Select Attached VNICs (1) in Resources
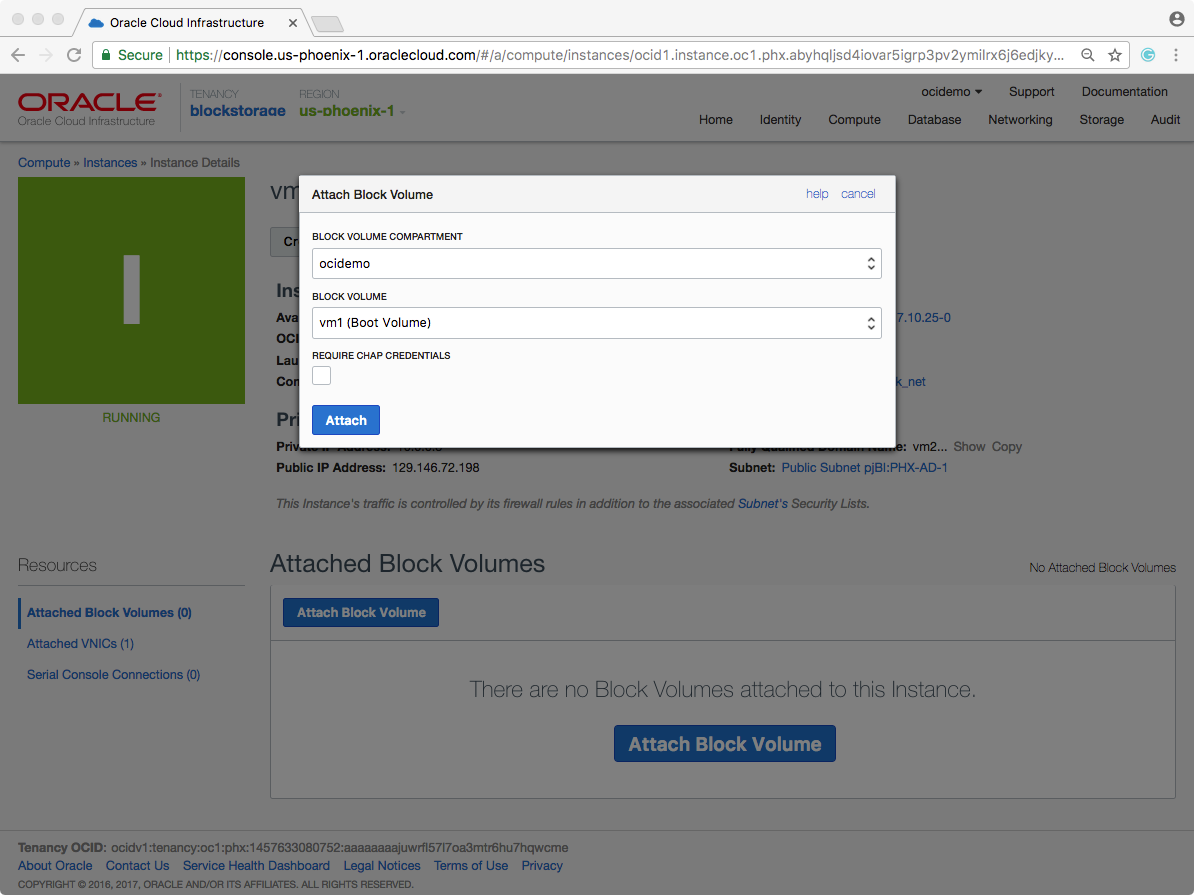Screen dimensions: 1194x895 click(x=80, y=644)
